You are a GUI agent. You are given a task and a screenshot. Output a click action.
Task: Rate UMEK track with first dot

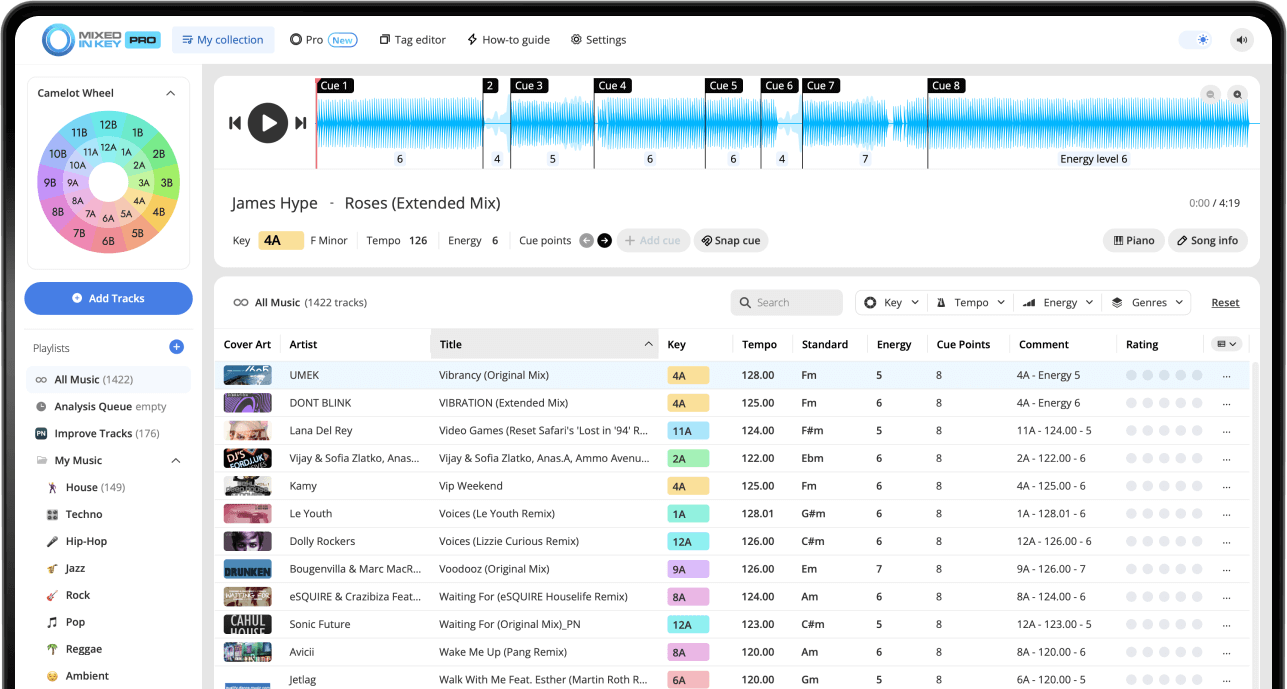pyautogui.click(x=1132, y=376)
